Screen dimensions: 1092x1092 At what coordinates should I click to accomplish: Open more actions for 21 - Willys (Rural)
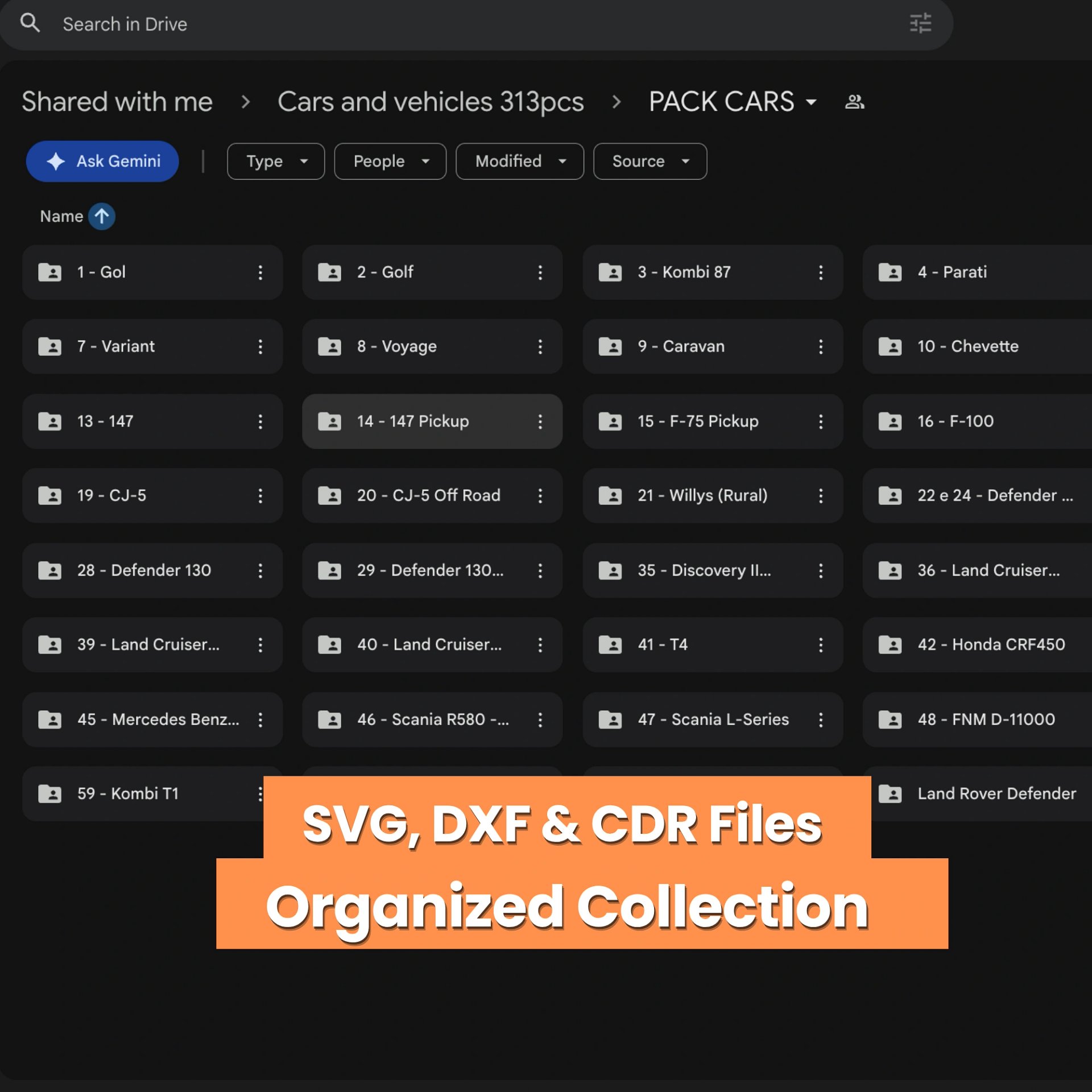pos(821,495)
